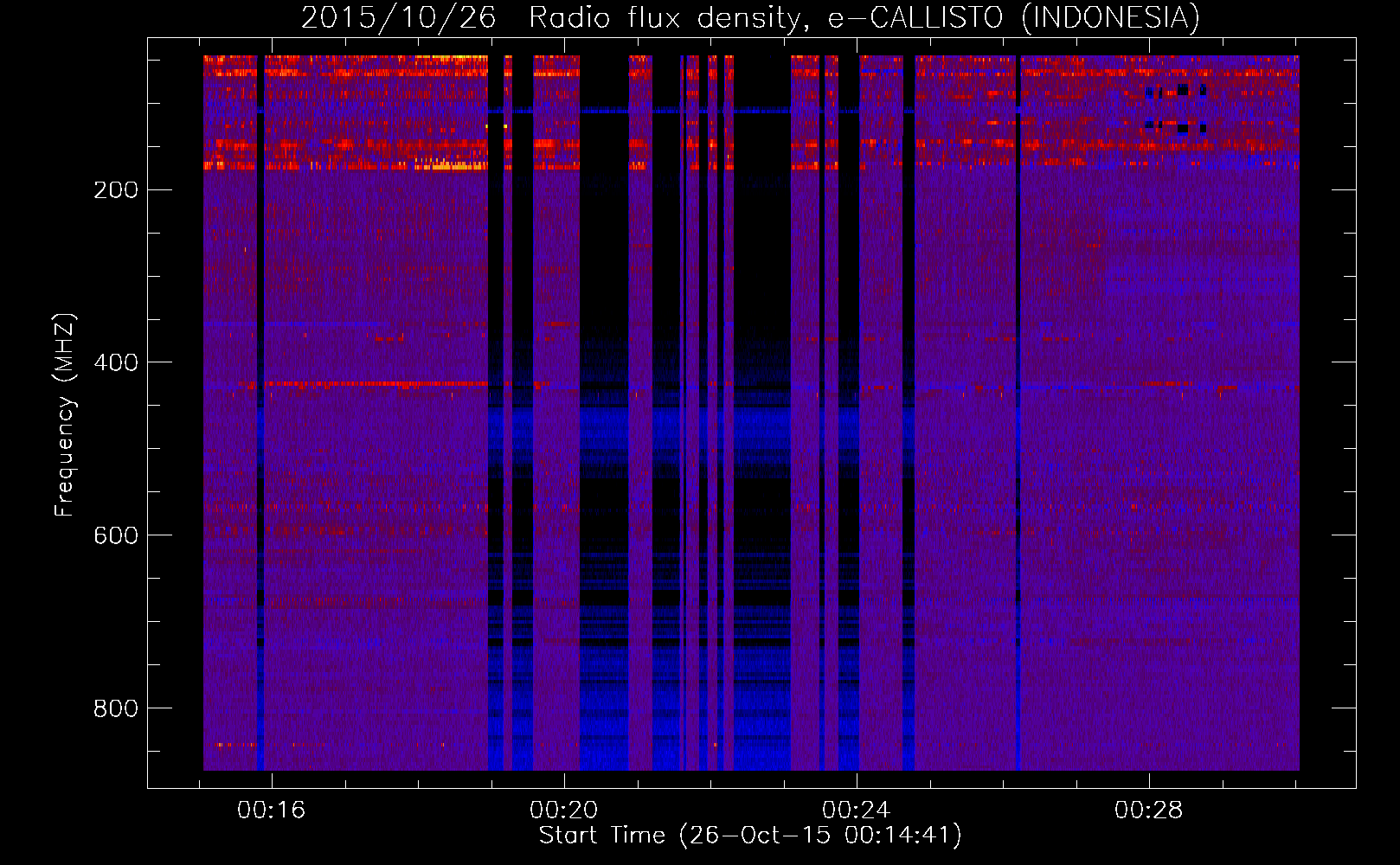Screen dimensions: 1400x865
Task: Click the 00:16 time tick label
Action: coord(272,811)
